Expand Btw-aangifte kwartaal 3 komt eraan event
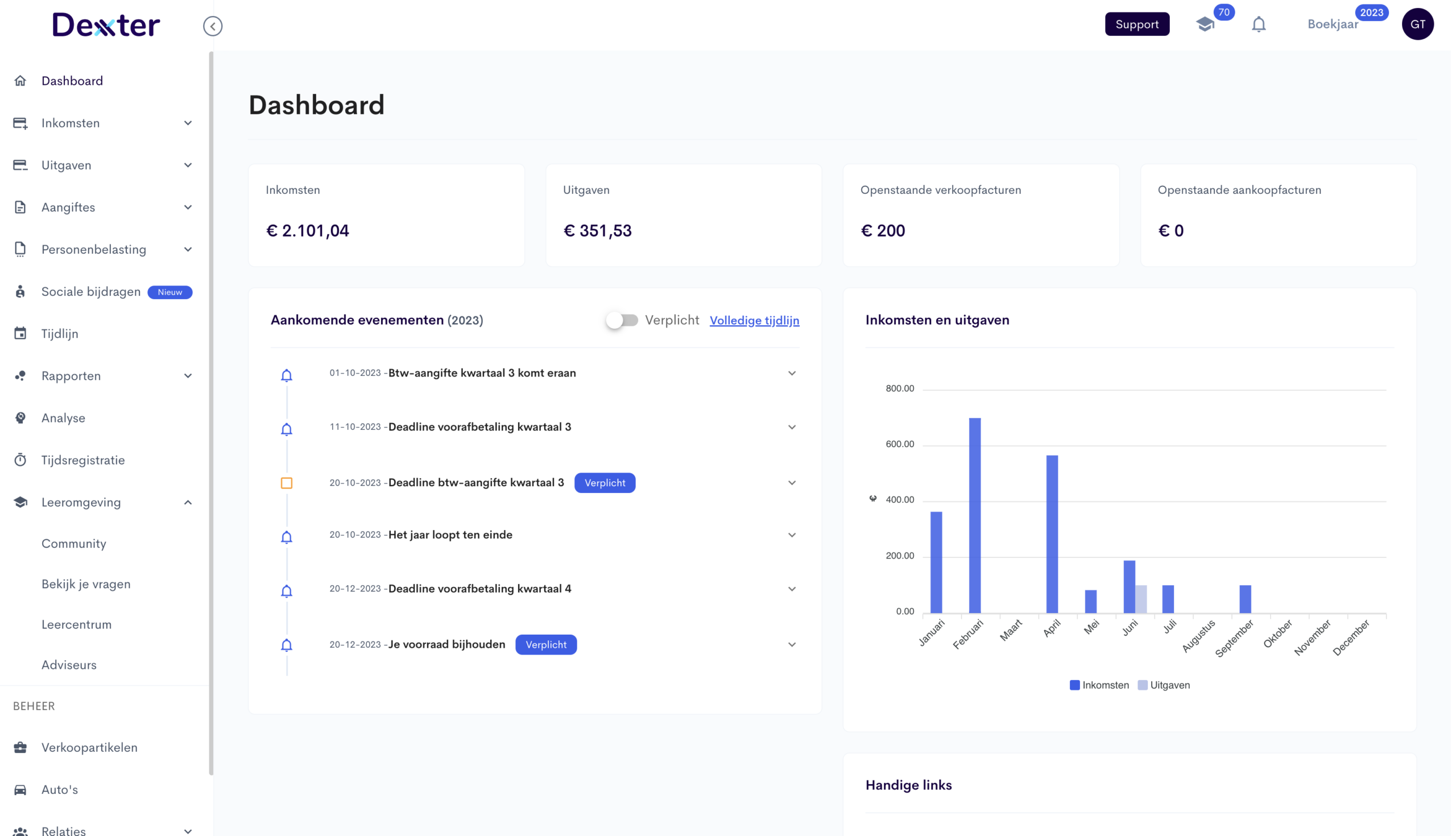Image resolution: width=1456 pixels, height=836 pixels. pyautogui.click(x=792, y=373)
